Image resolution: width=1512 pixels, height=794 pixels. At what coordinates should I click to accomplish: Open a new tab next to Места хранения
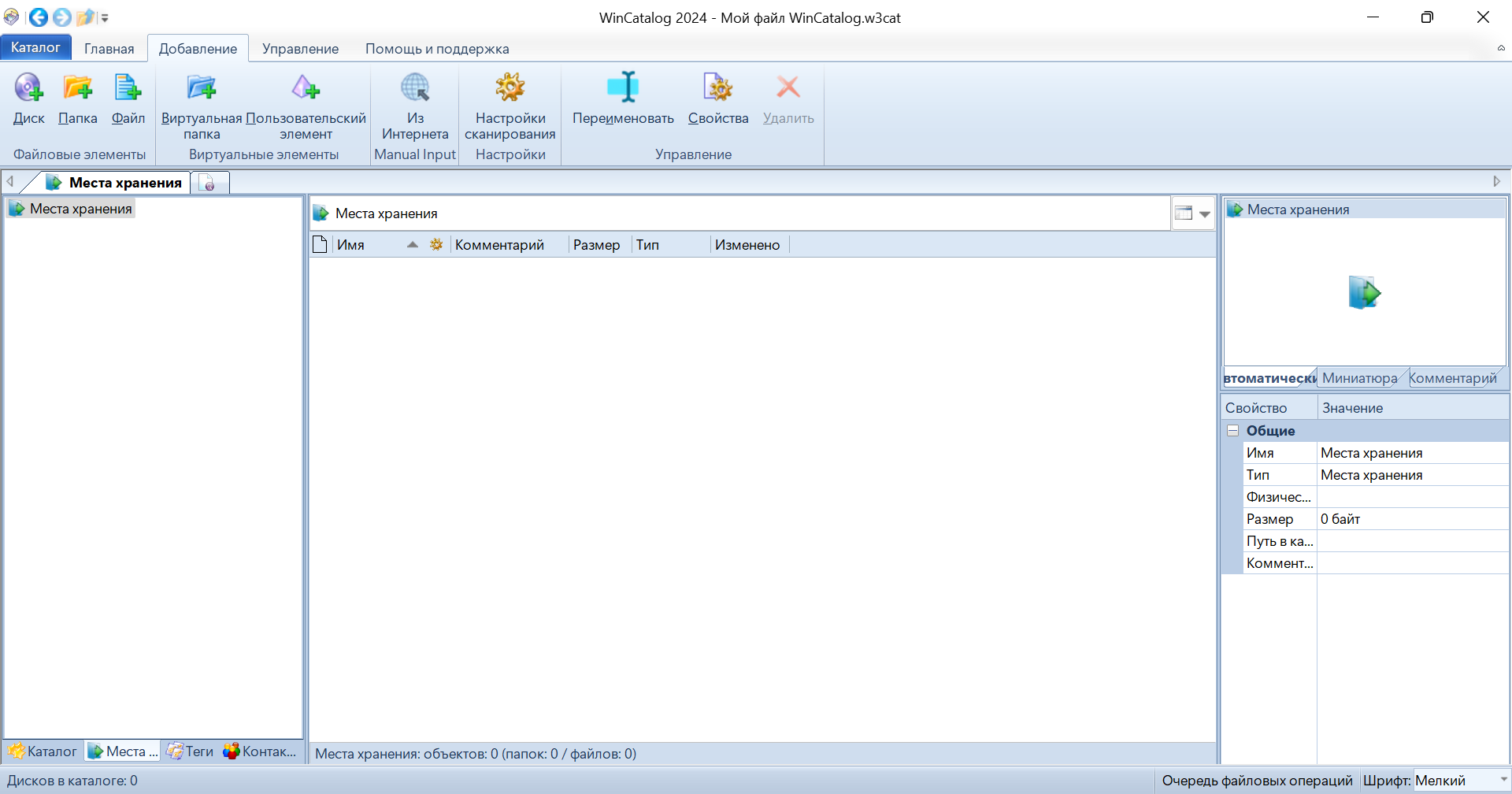[209, 183]
